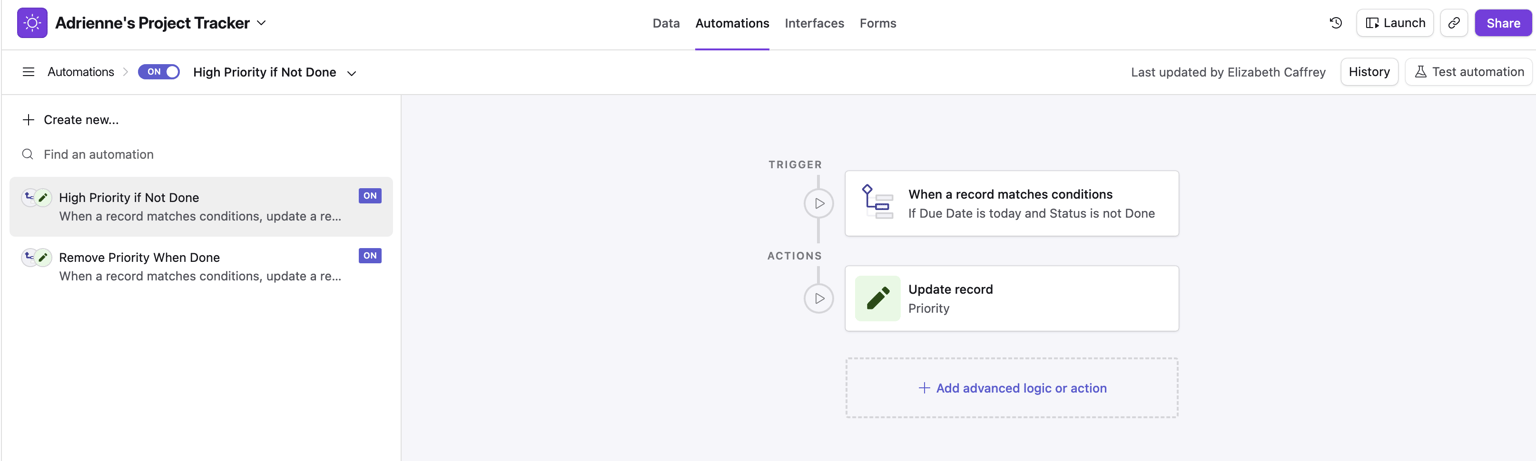Click the plus icon next to Create new
1536x461 pixels.
point(28,120)
